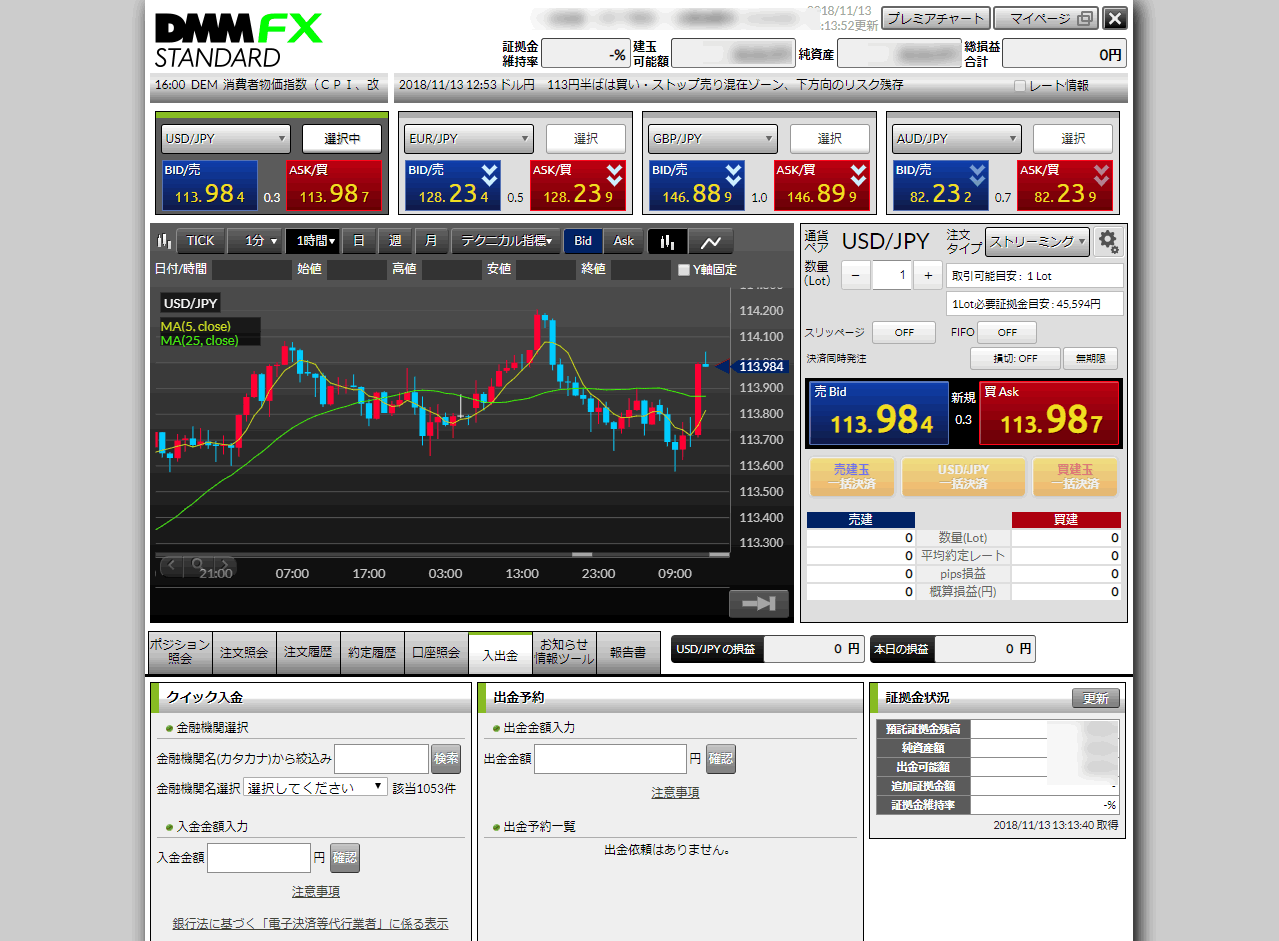Open マイページ in new window

click(x=1046, y=19)
